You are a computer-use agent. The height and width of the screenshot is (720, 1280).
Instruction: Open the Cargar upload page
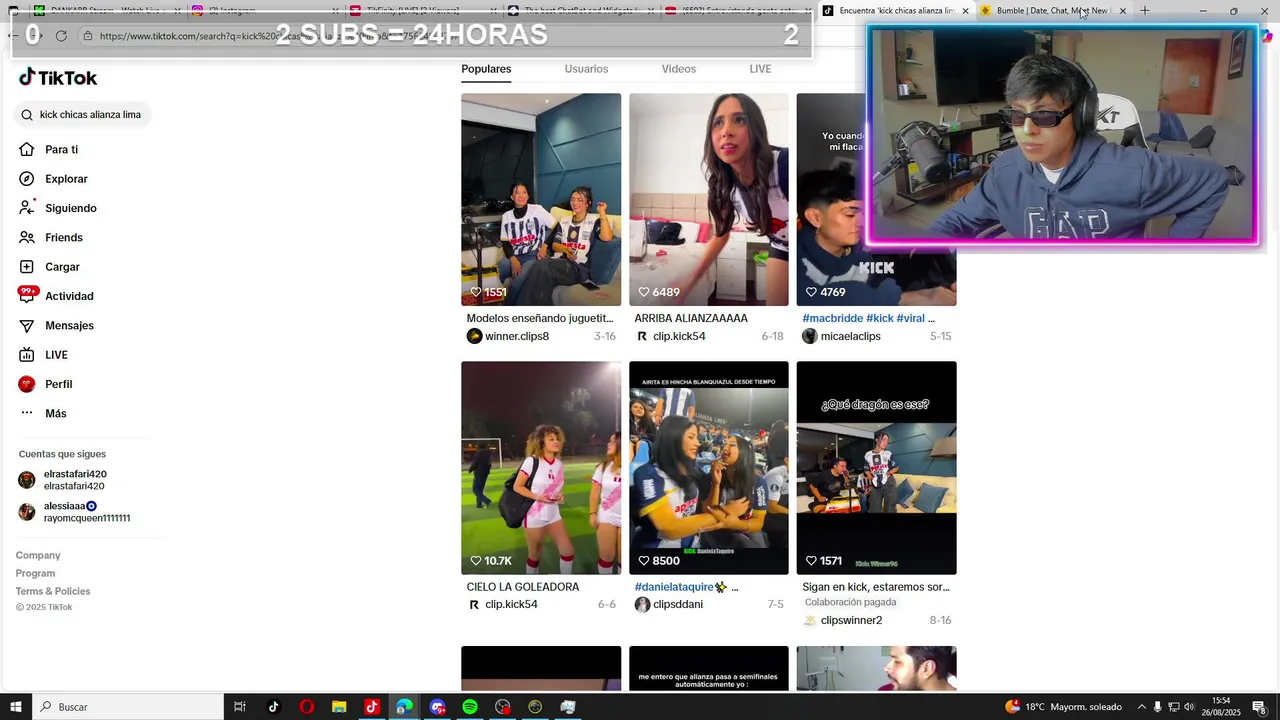[x=49, y=267]
